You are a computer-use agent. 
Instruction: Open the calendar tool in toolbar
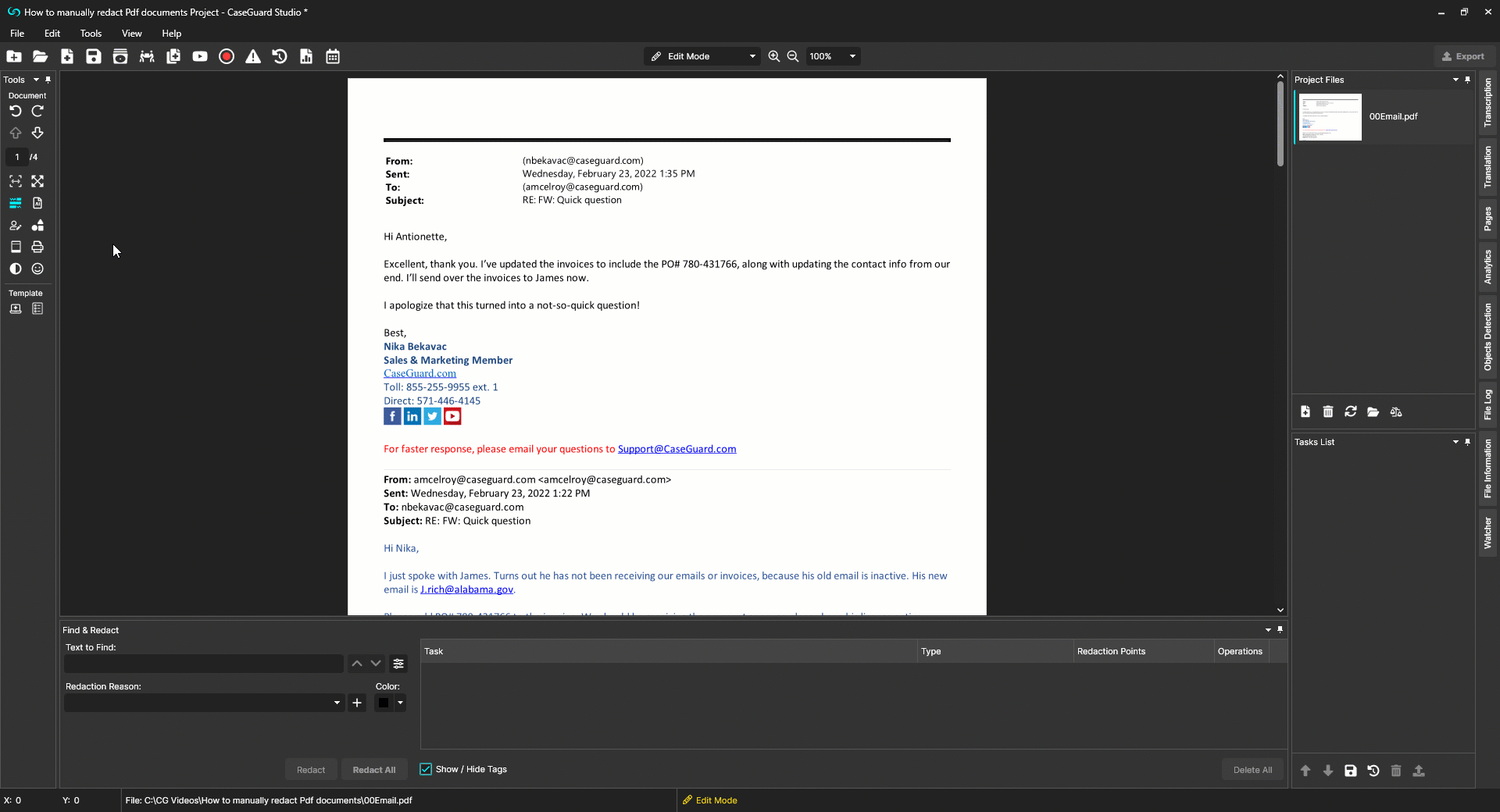coord(332,56)
